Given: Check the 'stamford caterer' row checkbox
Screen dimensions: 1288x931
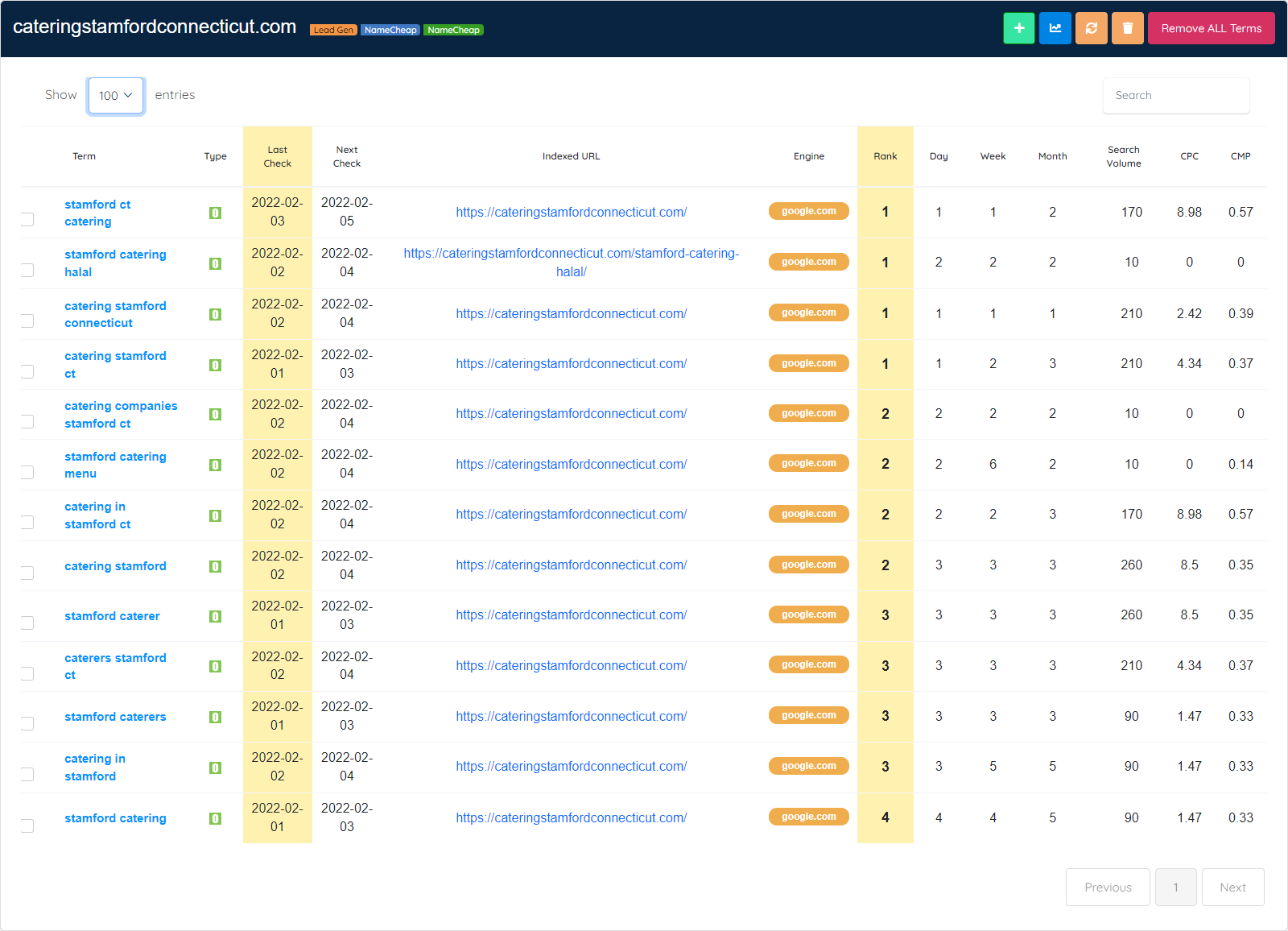Looking at the screenshot, I should point(27,623).
